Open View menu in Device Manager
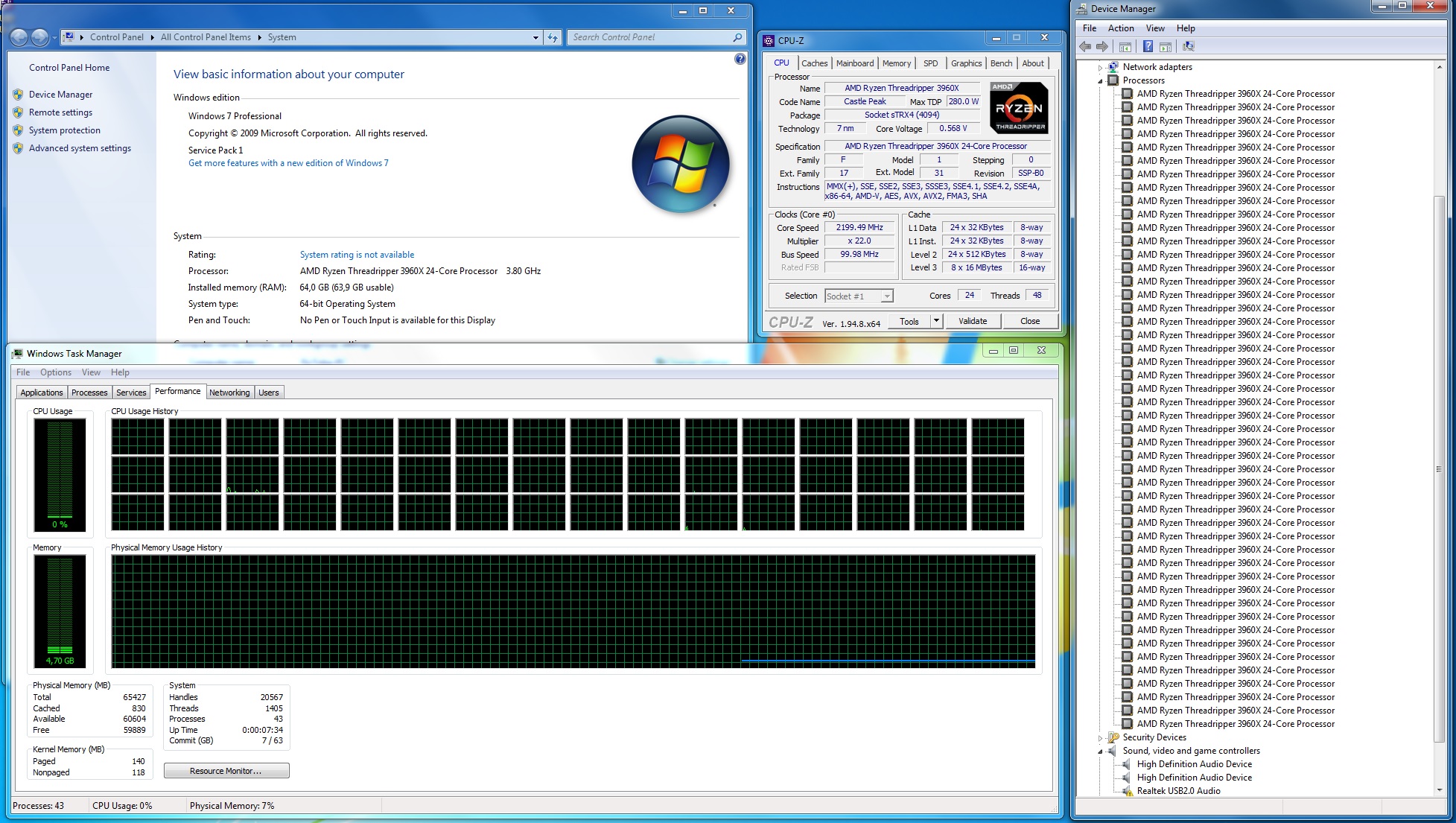This screenshot has height=823, width=1456. pyautogui.click(x=1155, y=28)
